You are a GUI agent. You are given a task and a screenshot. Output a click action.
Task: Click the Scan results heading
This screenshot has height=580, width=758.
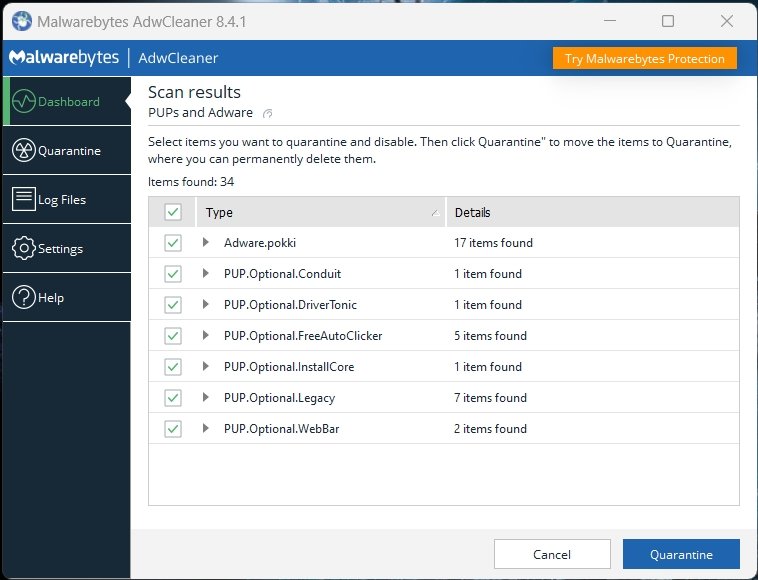click(194, 92)
